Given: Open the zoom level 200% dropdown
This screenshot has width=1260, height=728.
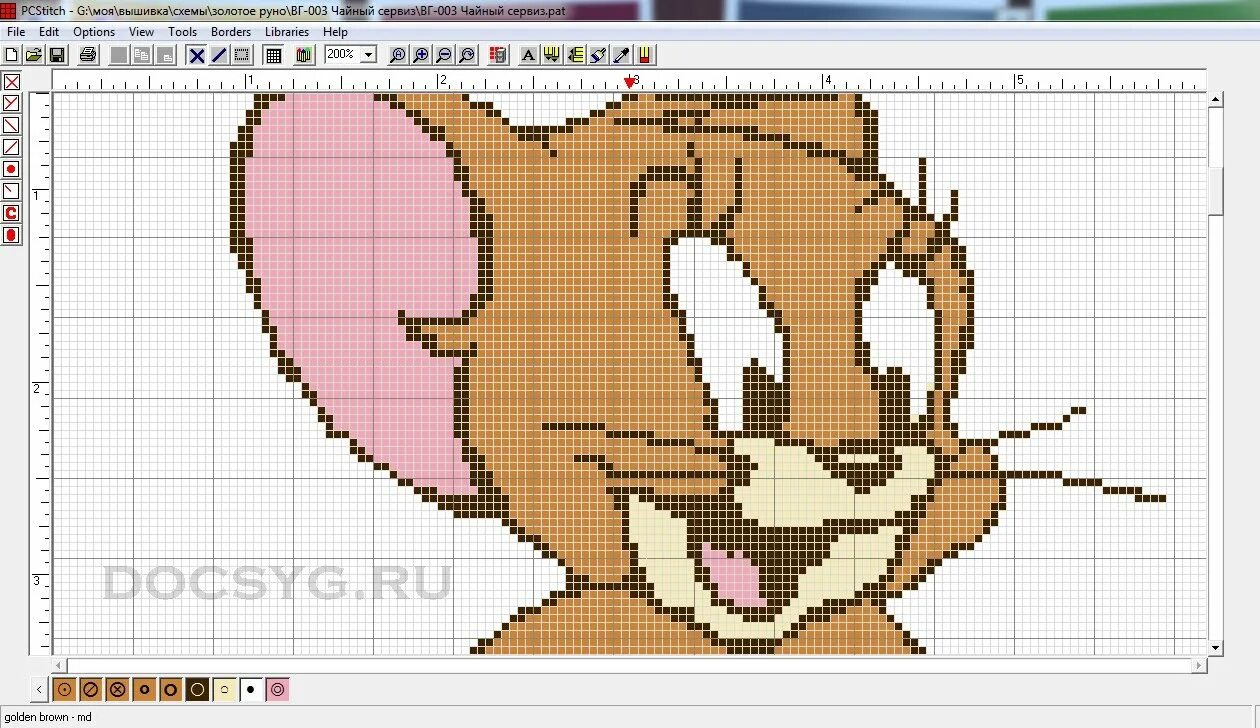Looking at the screenshot, I should [x=369, y=54].
